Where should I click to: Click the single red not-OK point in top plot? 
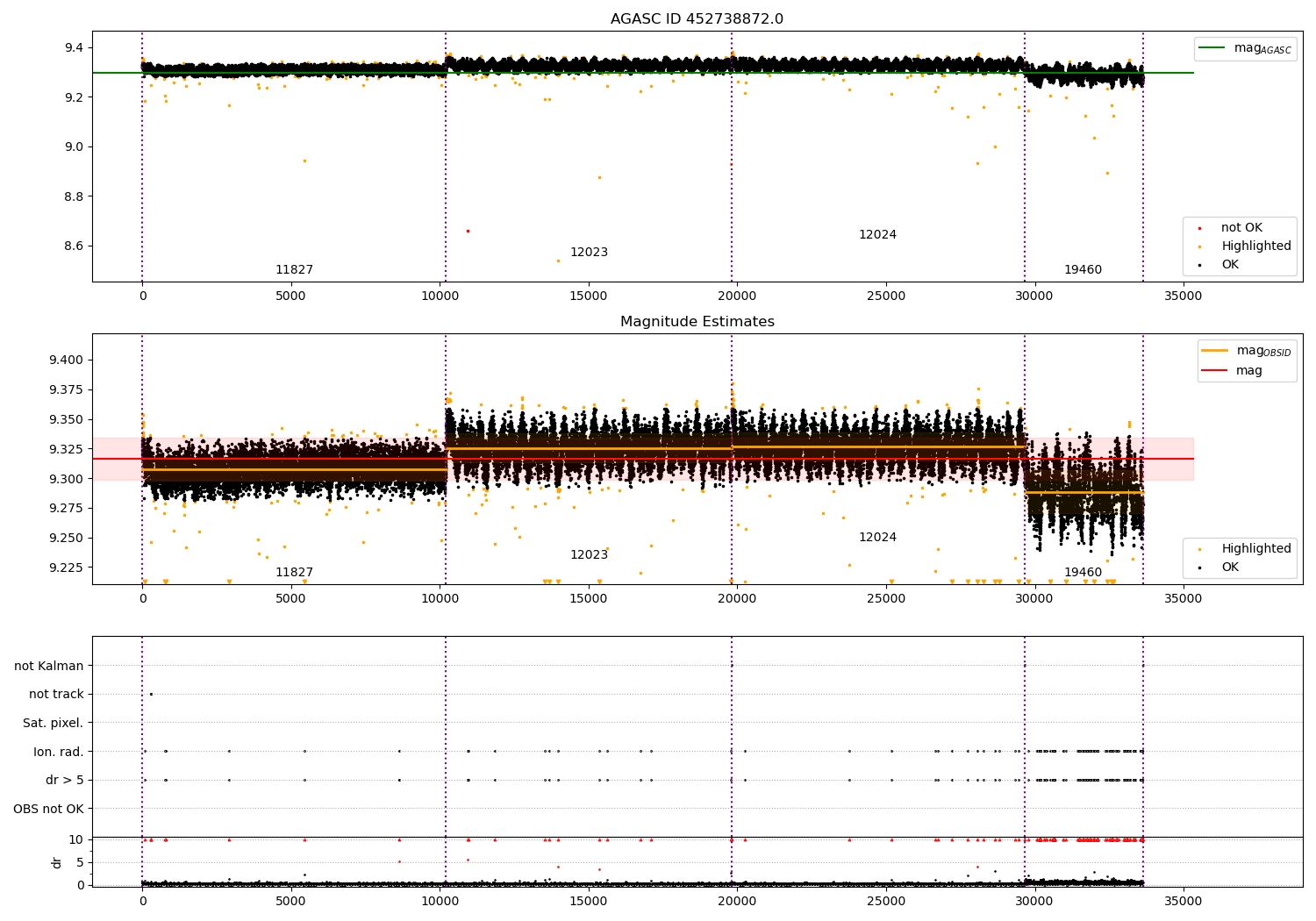[468, 231]
